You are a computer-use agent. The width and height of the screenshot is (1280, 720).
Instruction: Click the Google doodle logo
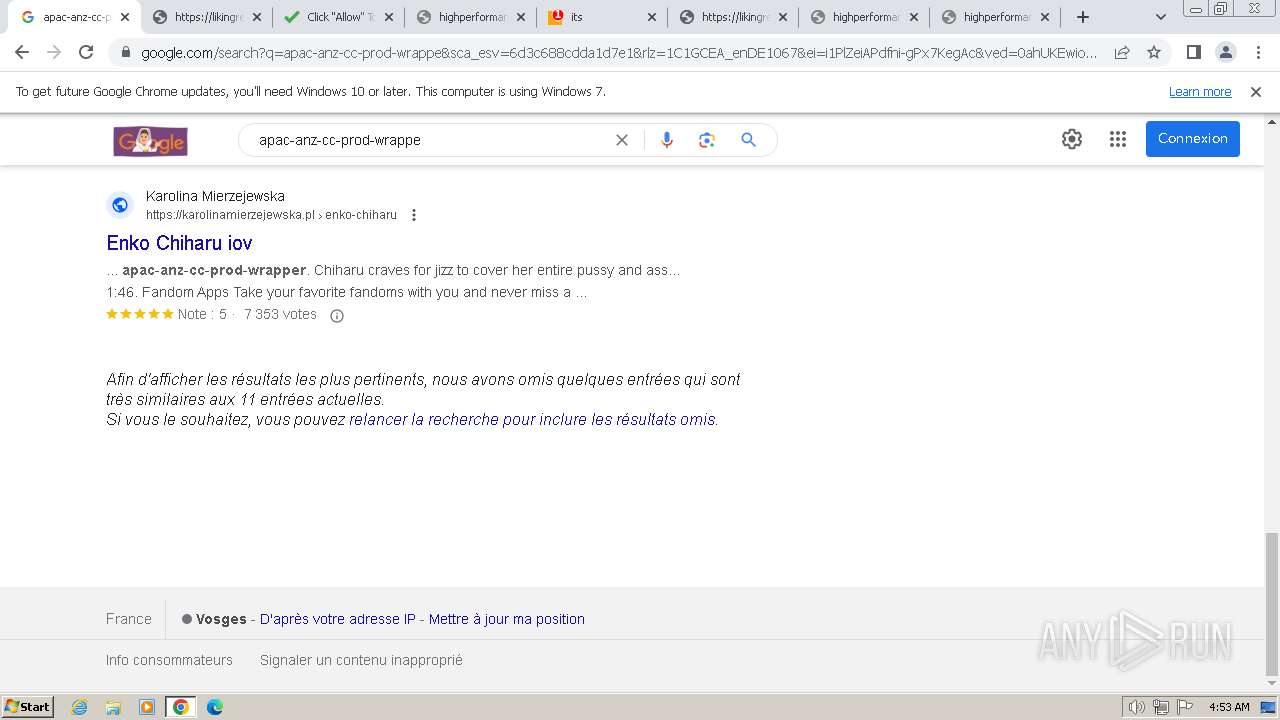pyautogui.click(x=151, y=141)
